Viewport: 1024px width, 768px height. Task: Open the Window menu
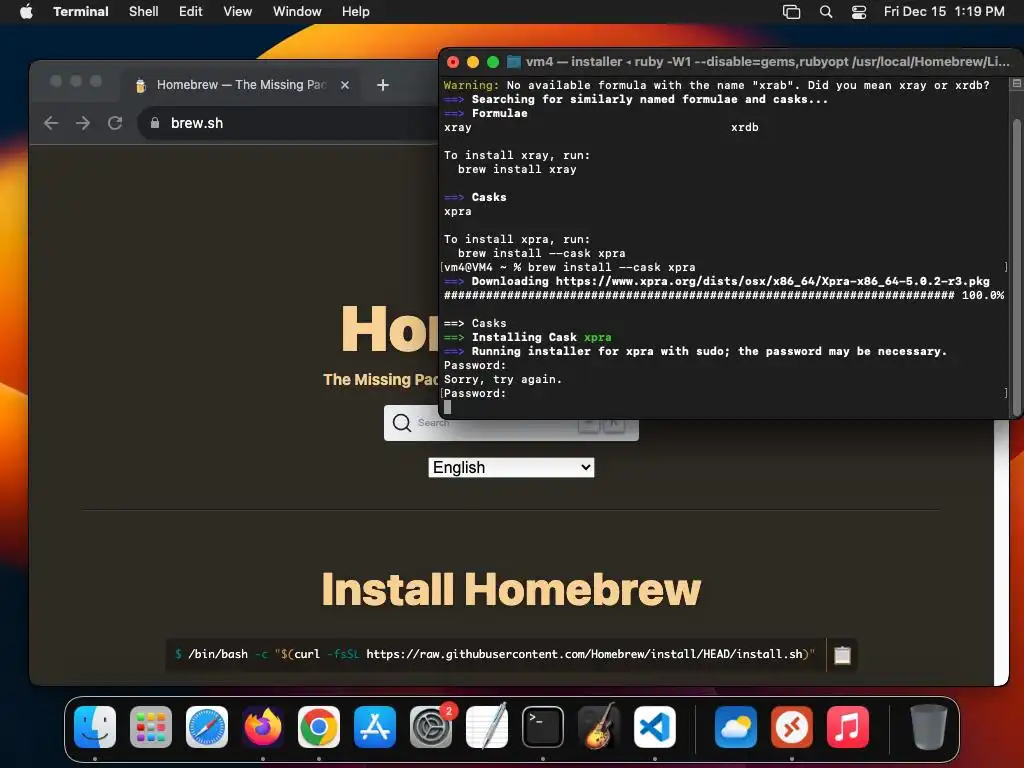(297, 12)
